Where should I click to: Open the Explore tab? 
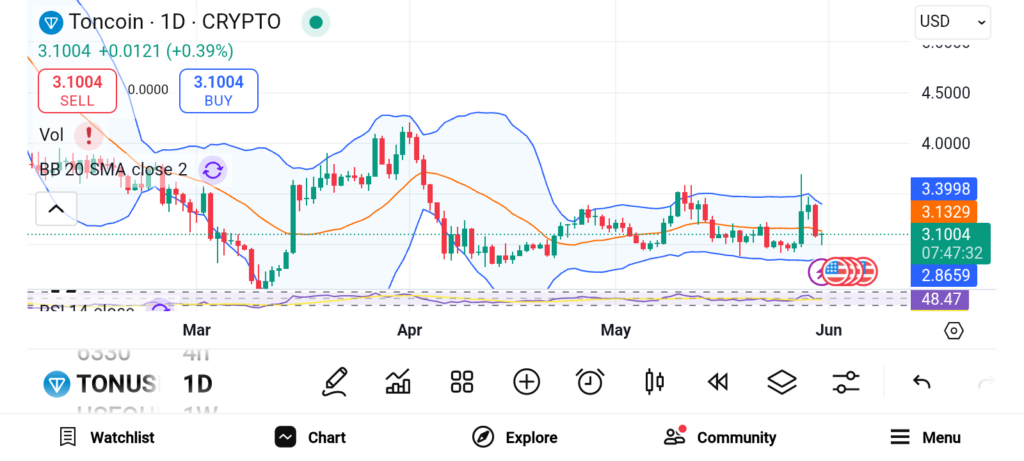pyautogui.click(x=515, y=437)
